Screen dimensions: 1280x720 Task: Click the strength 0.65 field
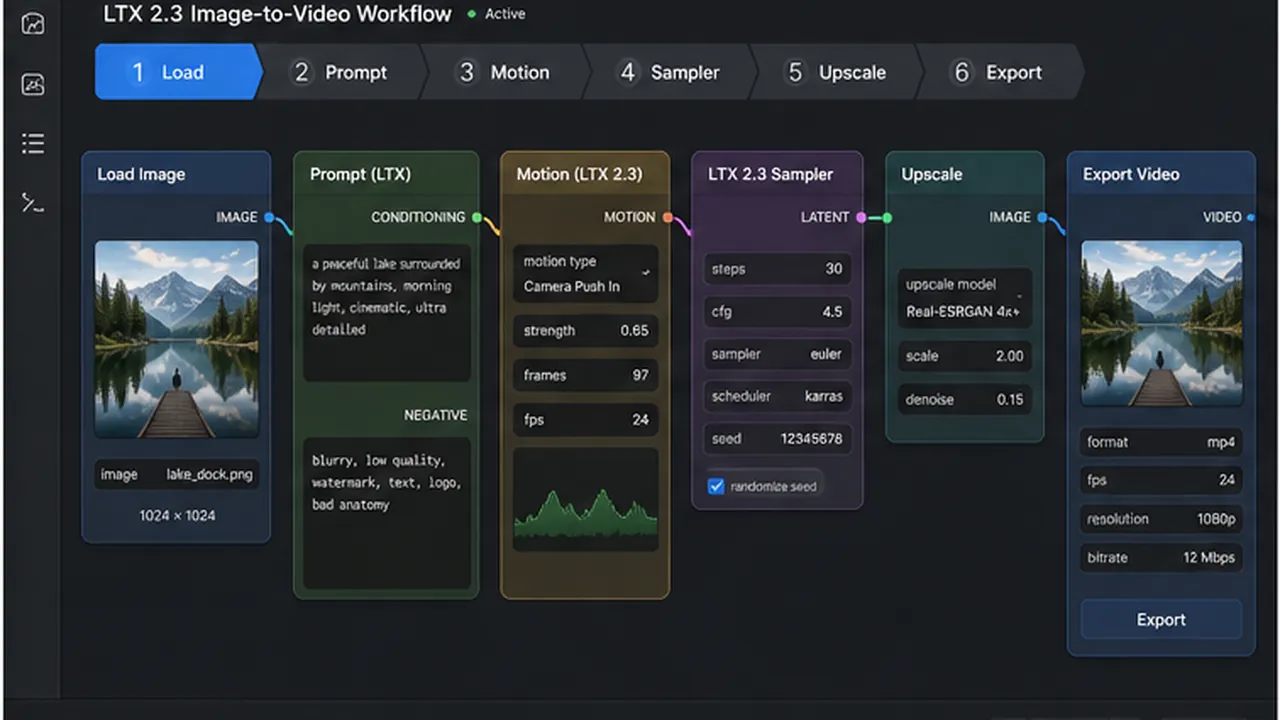586,330
